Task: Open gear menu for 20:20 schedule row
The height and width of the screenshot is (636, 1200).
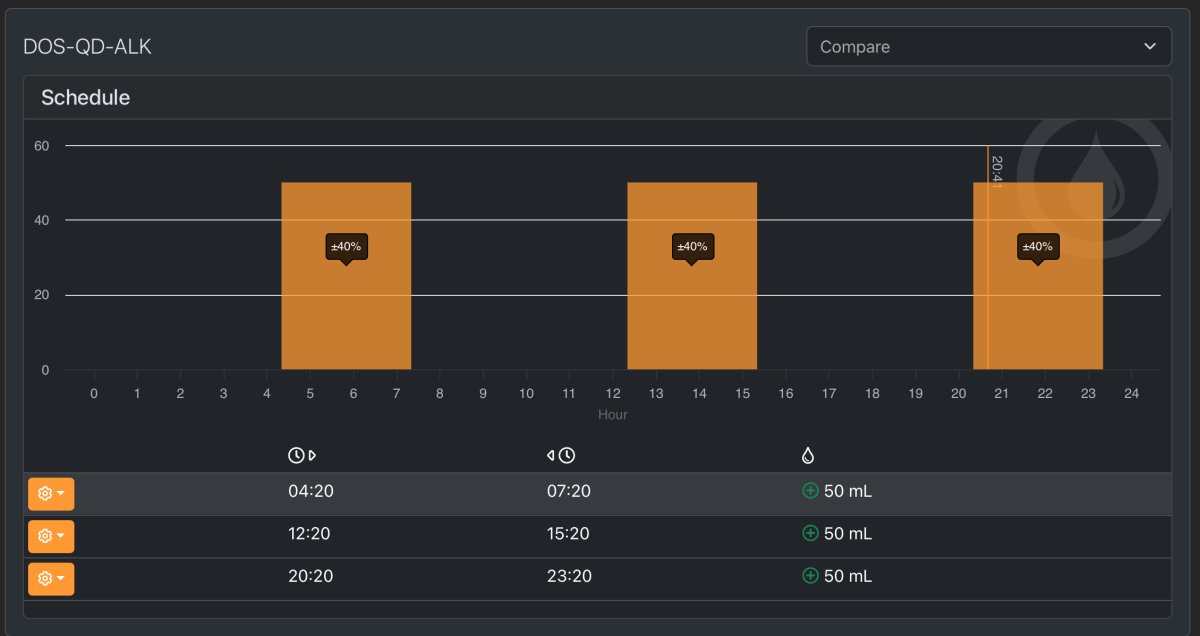Action: (x=51, y=579)
